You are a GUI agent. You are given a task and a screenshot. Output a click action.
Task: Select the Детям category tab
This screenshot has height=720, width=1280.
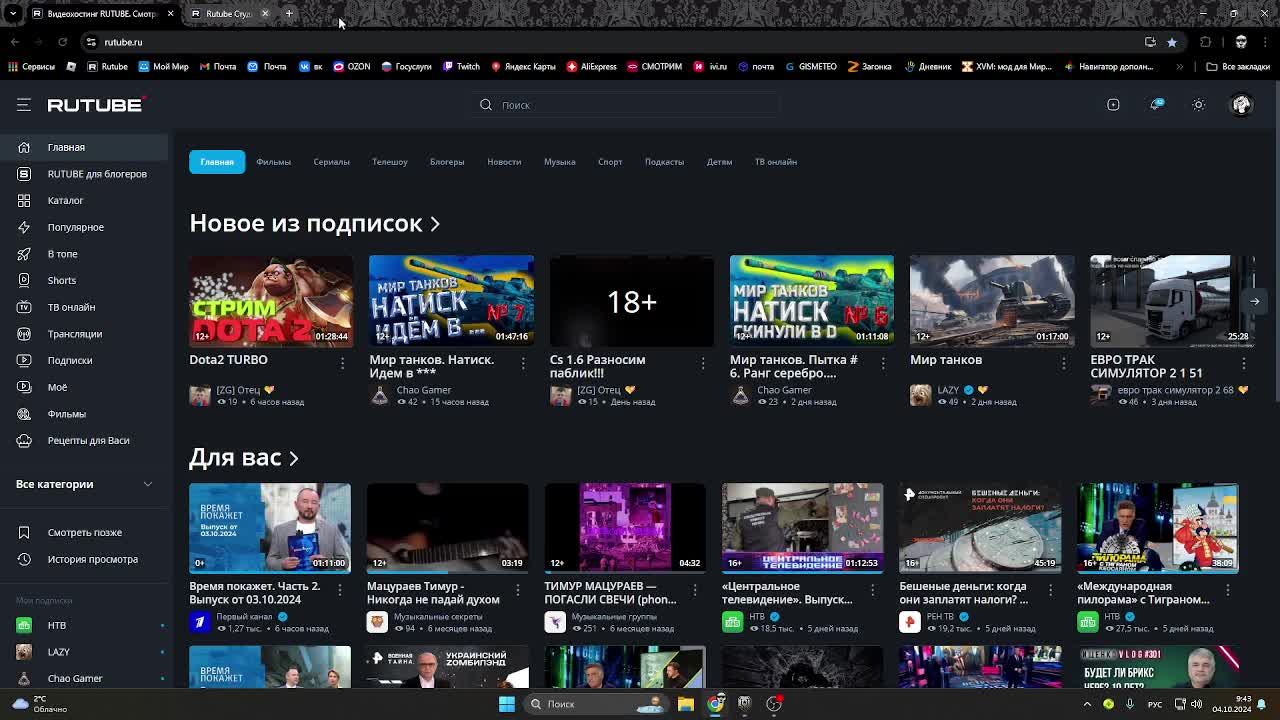pyautogui.click(x=719, y=162)
